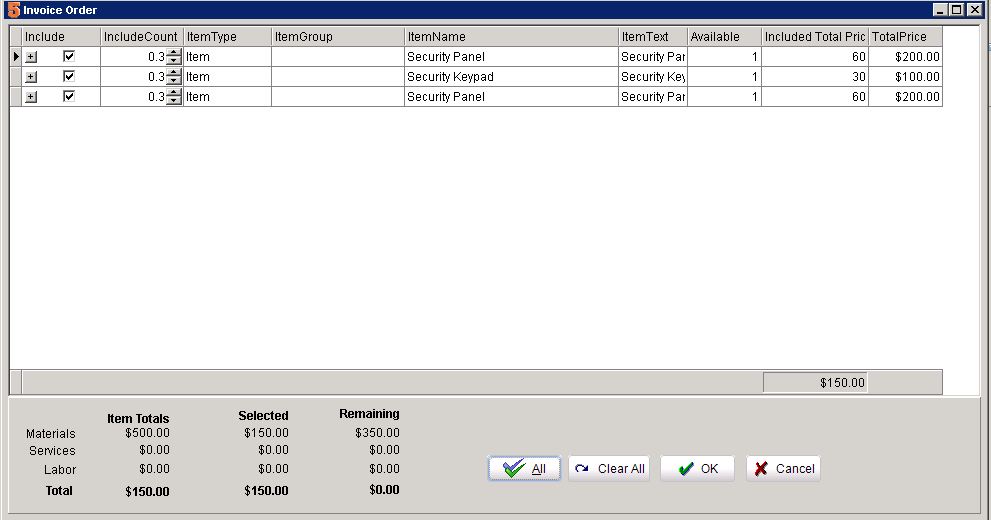This screenshot has height=520, width=991.
Task: Click Included Total Price value 30
Action: pos(815,76)
